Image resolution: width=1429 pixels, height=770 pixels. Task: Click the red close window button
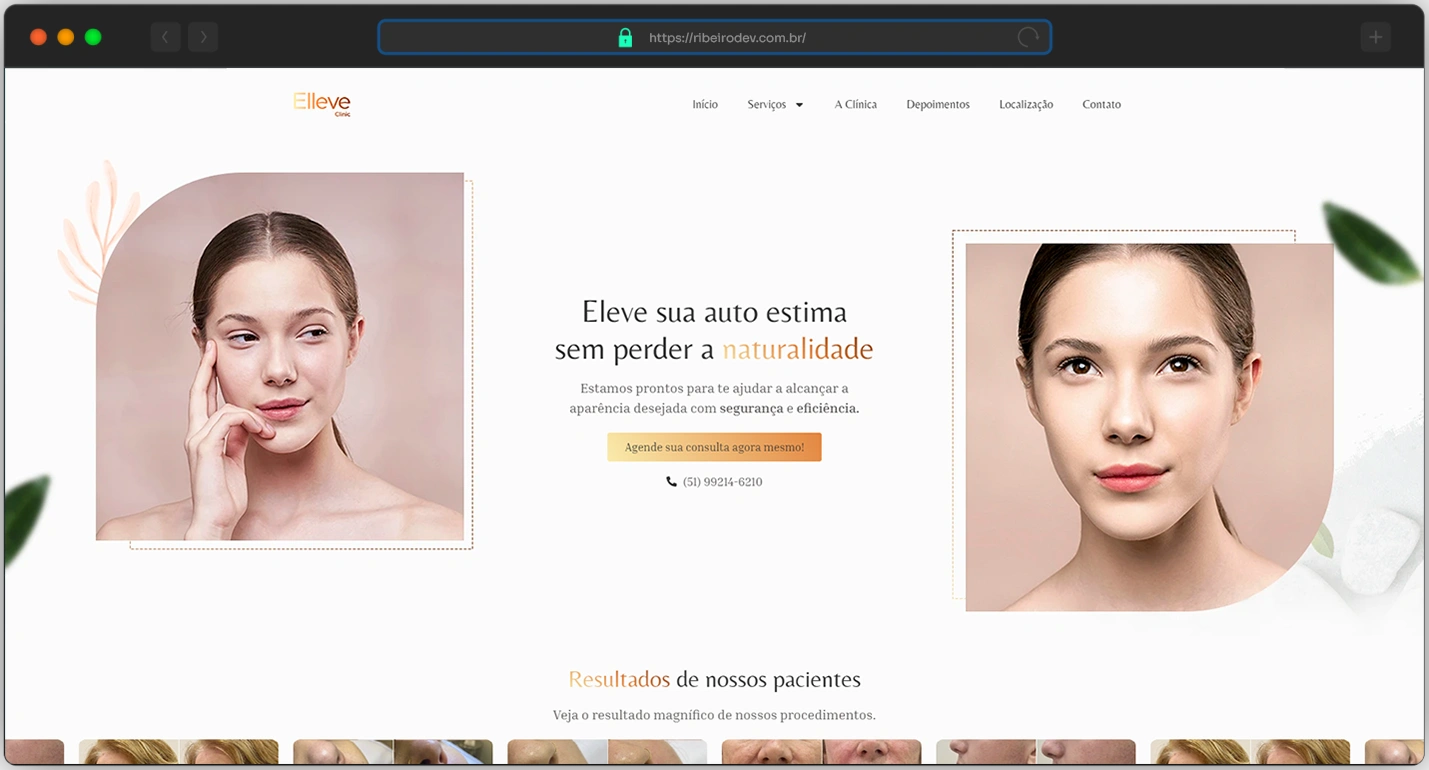38,37
